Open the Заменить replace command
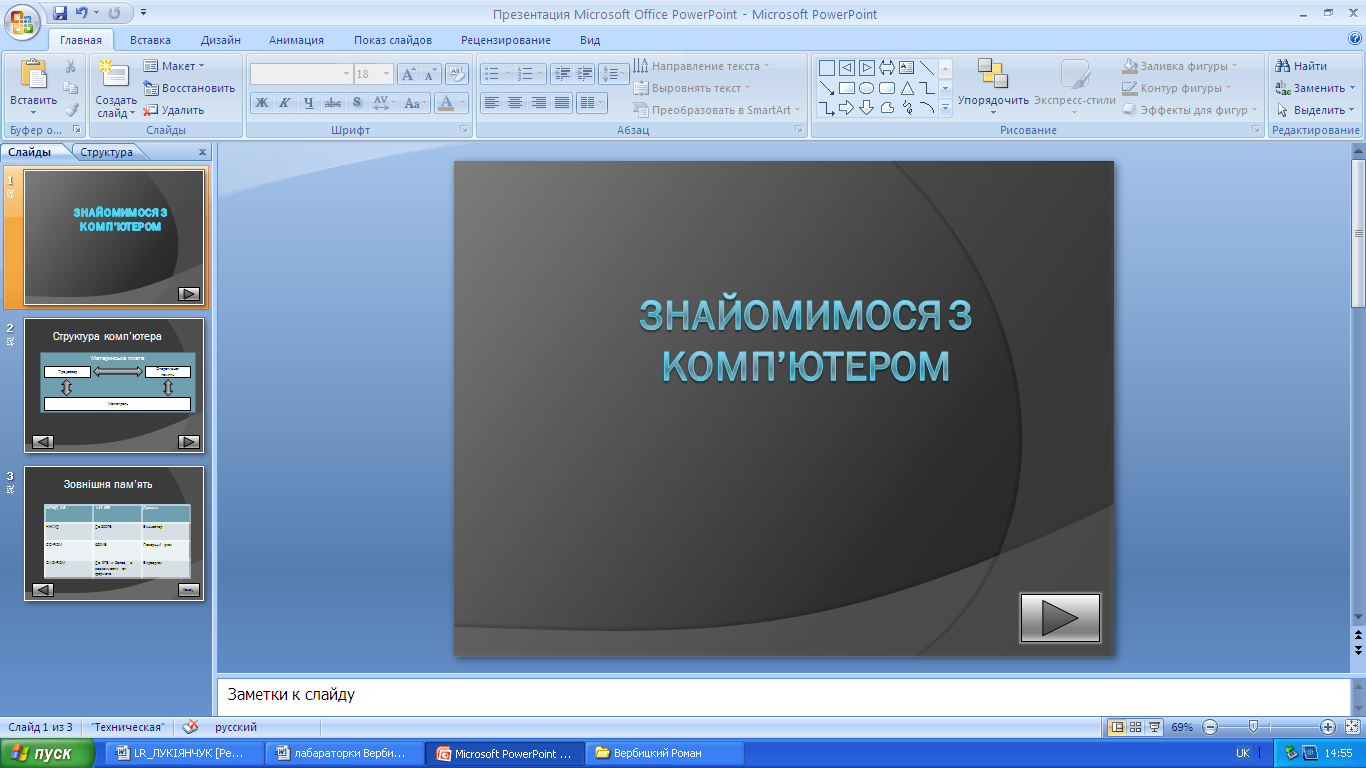Image resolution: width=1366 pixels, height=768 pixels. tap(1315, 88)
